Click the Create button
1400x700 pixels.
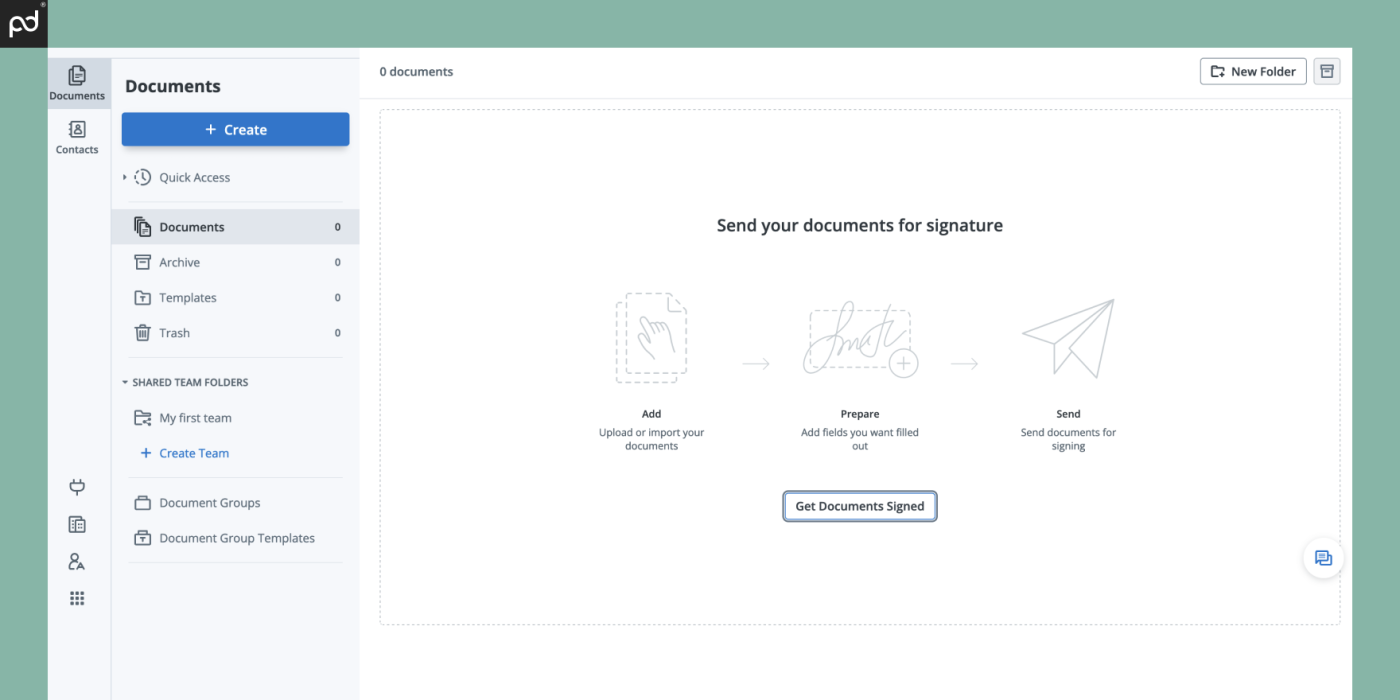point(235,129)
